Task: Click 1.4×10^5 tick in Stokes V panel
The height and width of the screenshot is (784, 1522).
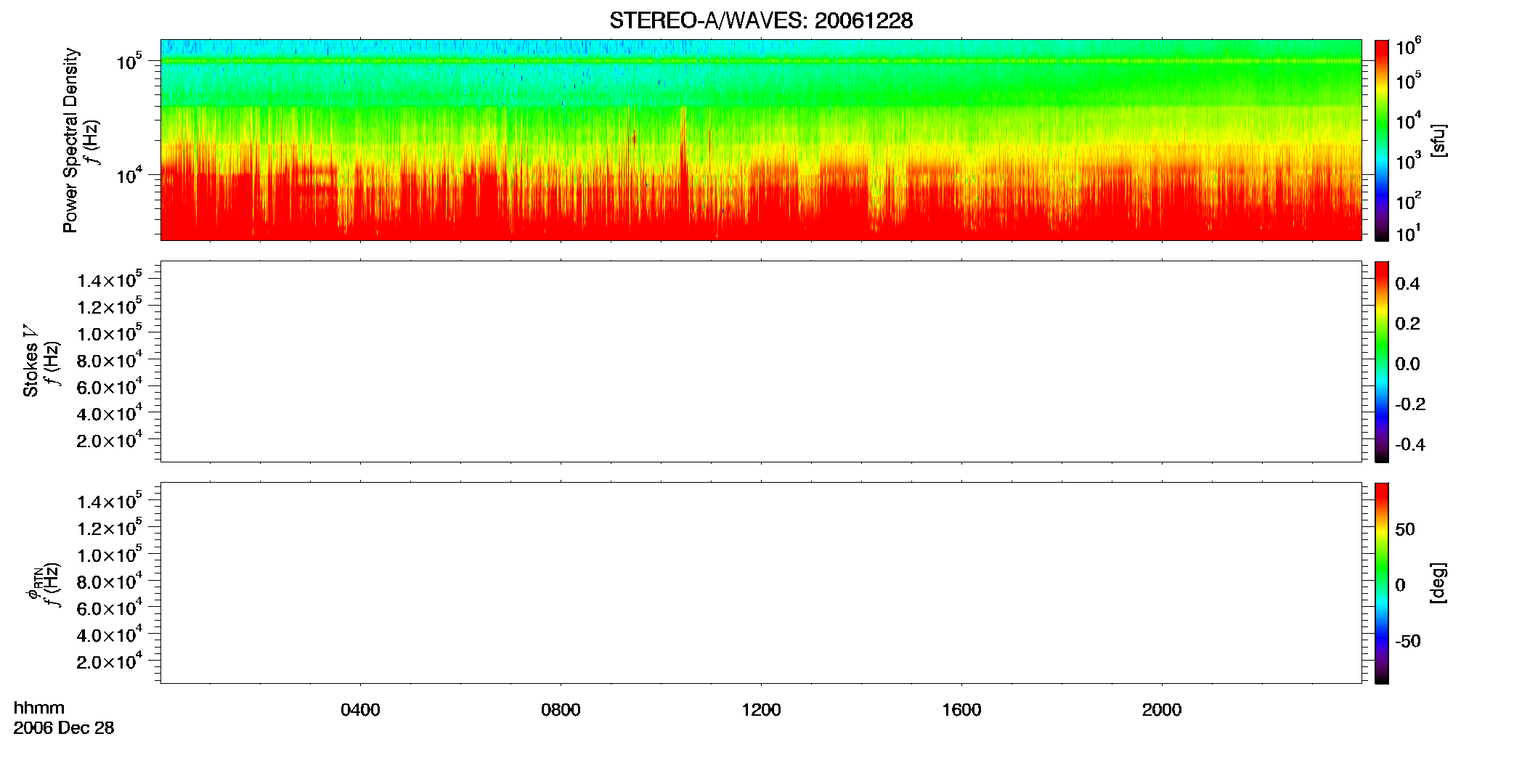Action: pyautogui.click(x=110, y=279)
